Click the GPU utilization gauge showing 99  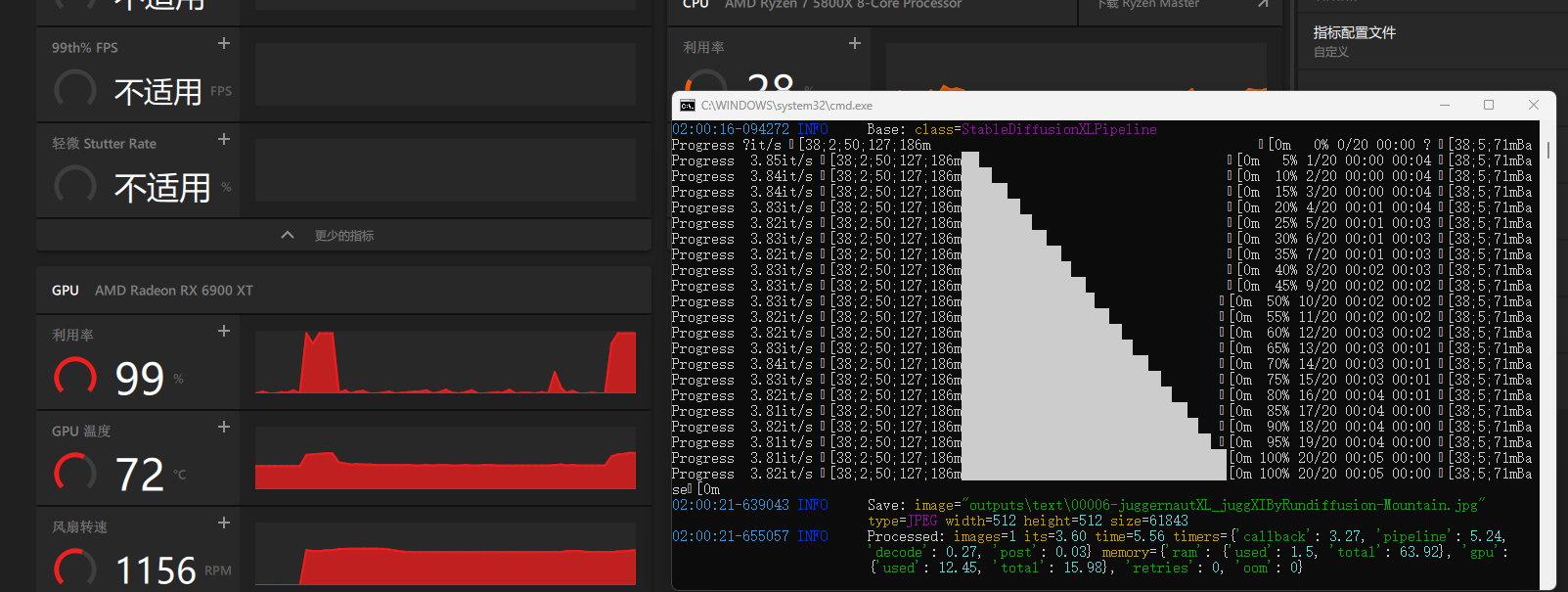[75, 378]
